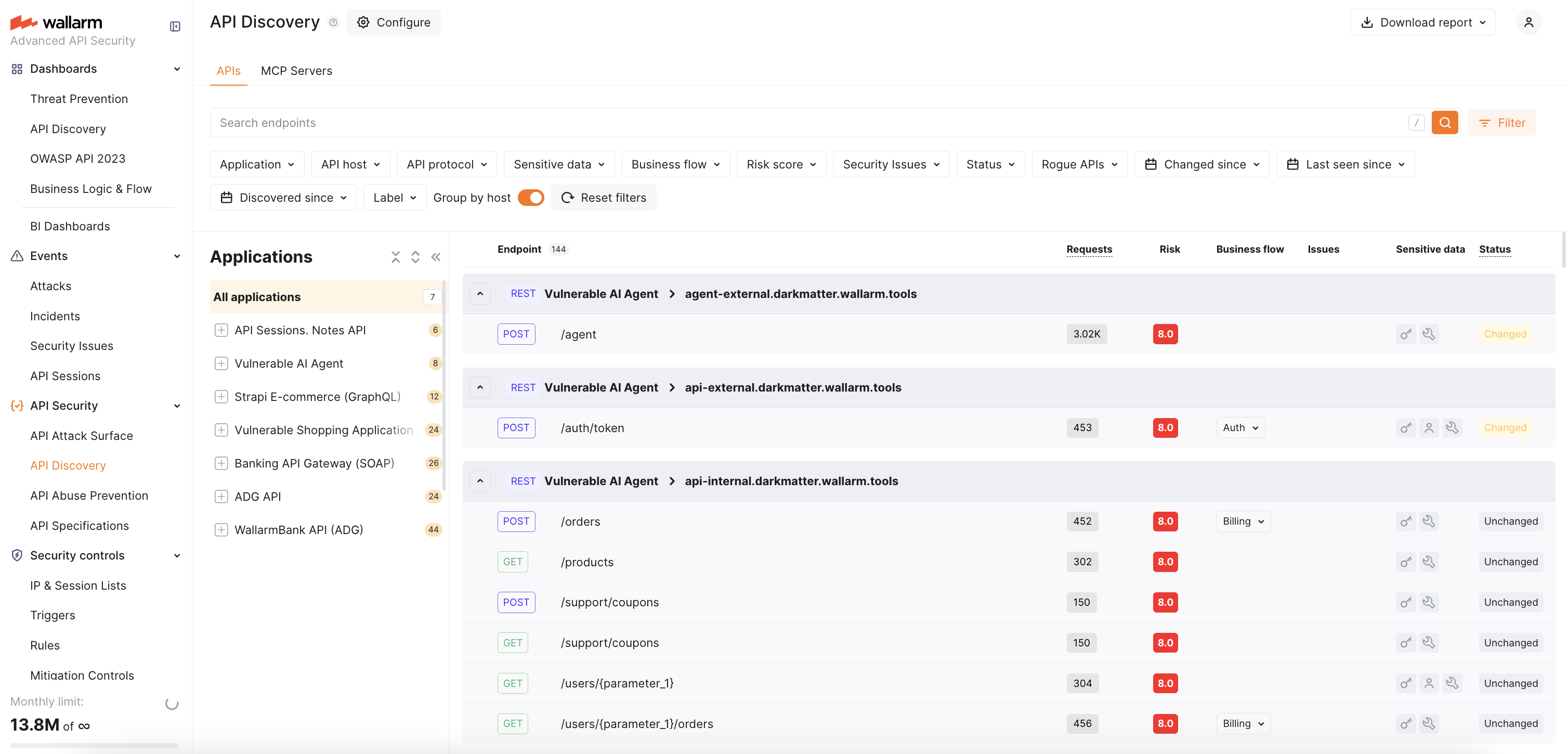Open the Billing dropdown on the /orders row
The width and height of the screenshot is (1568, 754).
(1243, 522)
